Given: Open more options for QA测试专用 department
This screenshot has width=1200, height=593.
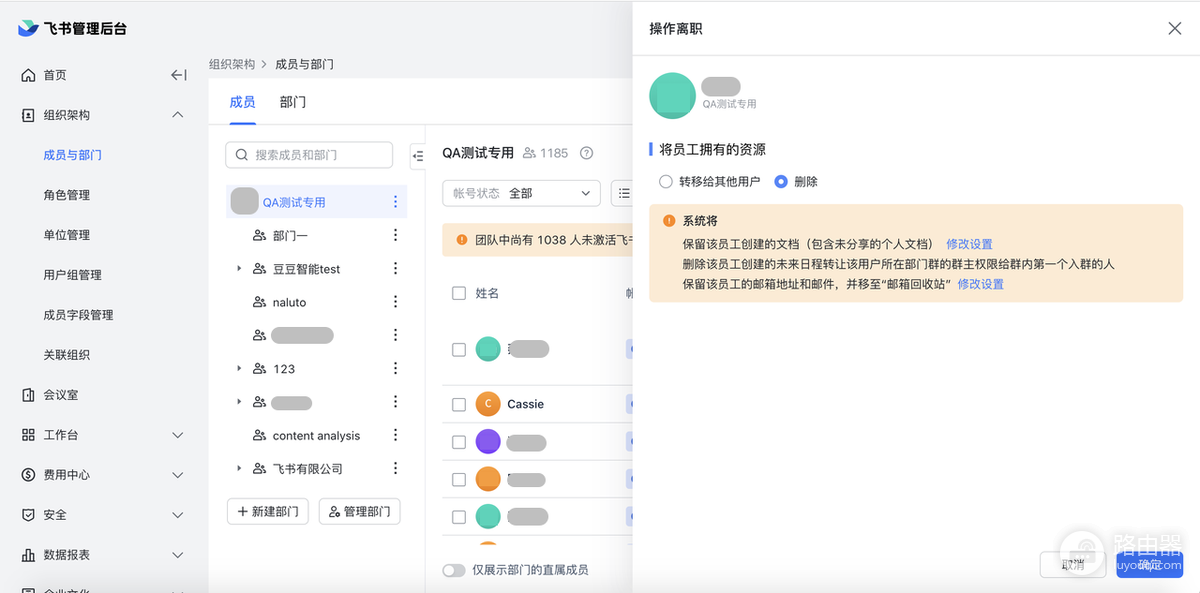Looking at the screenshot, I should tap(395, 202).
